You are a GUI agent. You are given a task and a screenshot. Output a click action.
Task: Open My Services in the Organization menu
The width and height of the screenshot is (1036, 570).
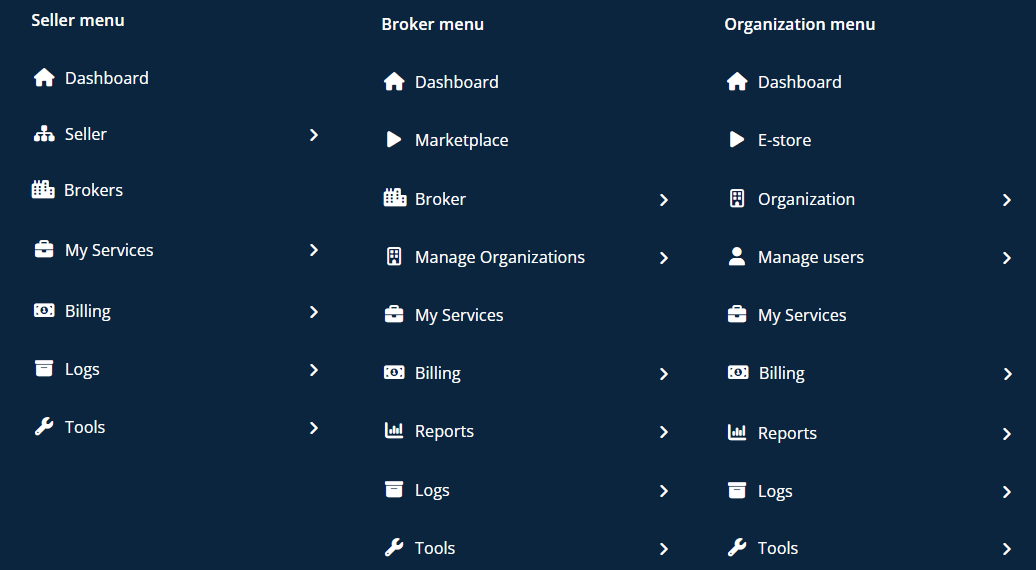coord(801,315)
